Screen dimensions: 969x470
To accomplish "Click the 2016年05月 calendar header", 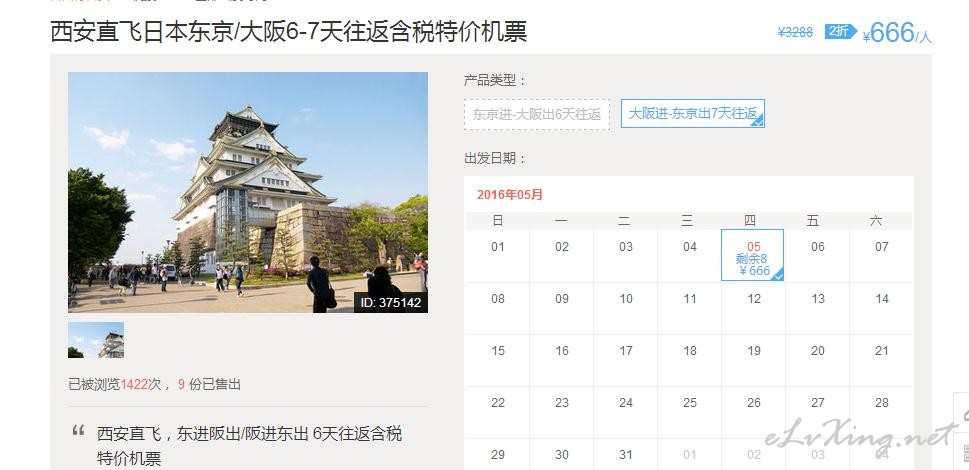I will (x=510, y=195).
